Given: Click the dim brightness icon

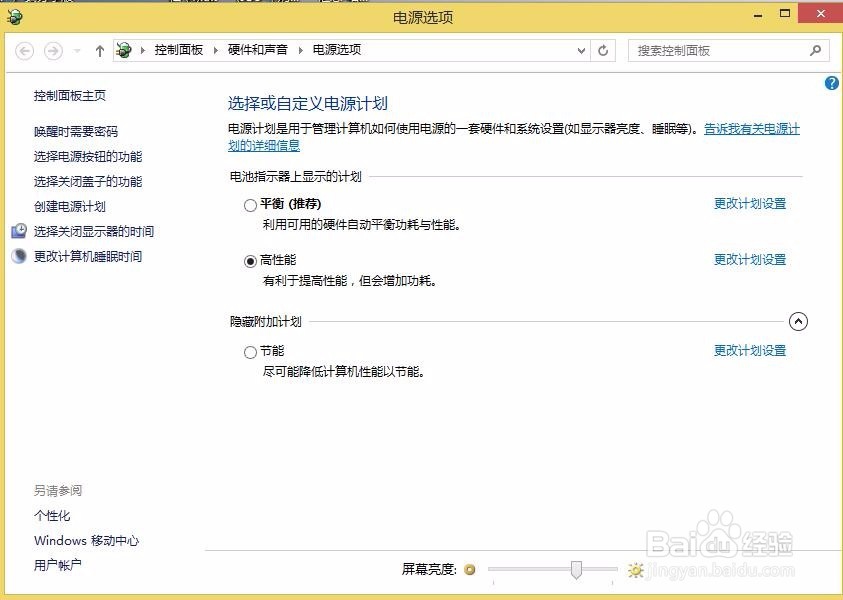Looking at the screenshot, I should coord(470,569).
